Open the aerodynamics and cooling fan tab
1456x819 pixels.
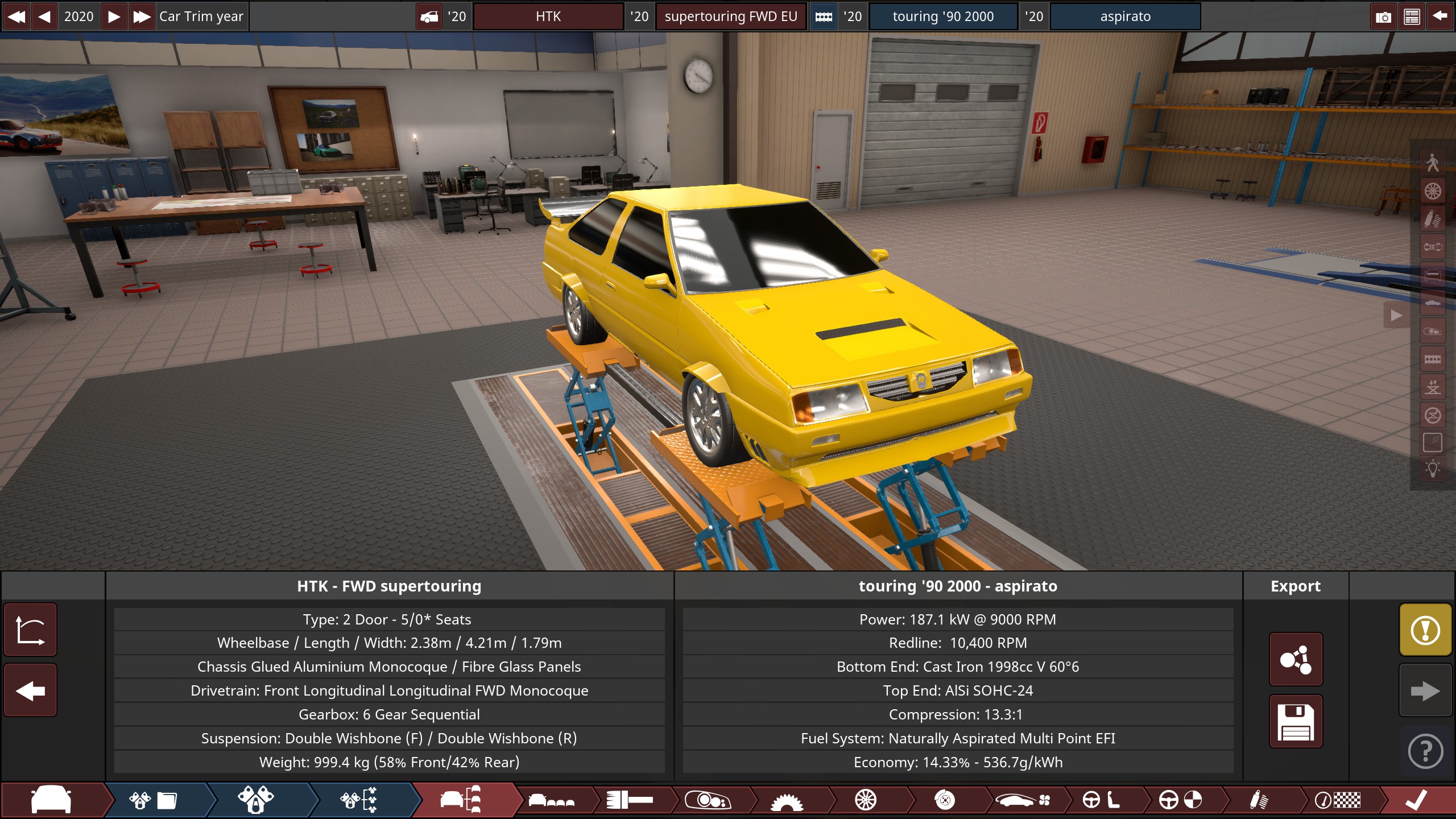pos(1023,800)
